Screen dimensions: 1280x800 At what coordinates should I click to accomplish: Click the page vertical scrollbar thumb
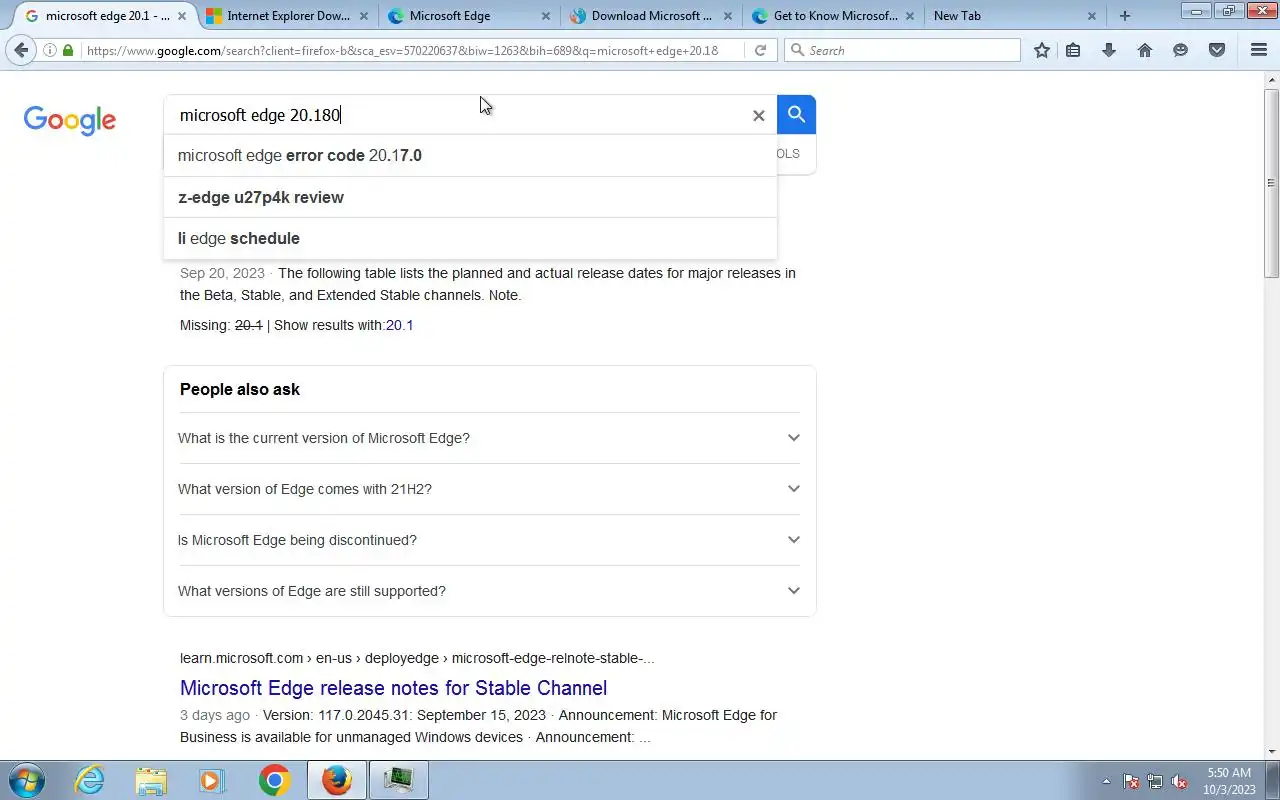[x=1272, y=182]
